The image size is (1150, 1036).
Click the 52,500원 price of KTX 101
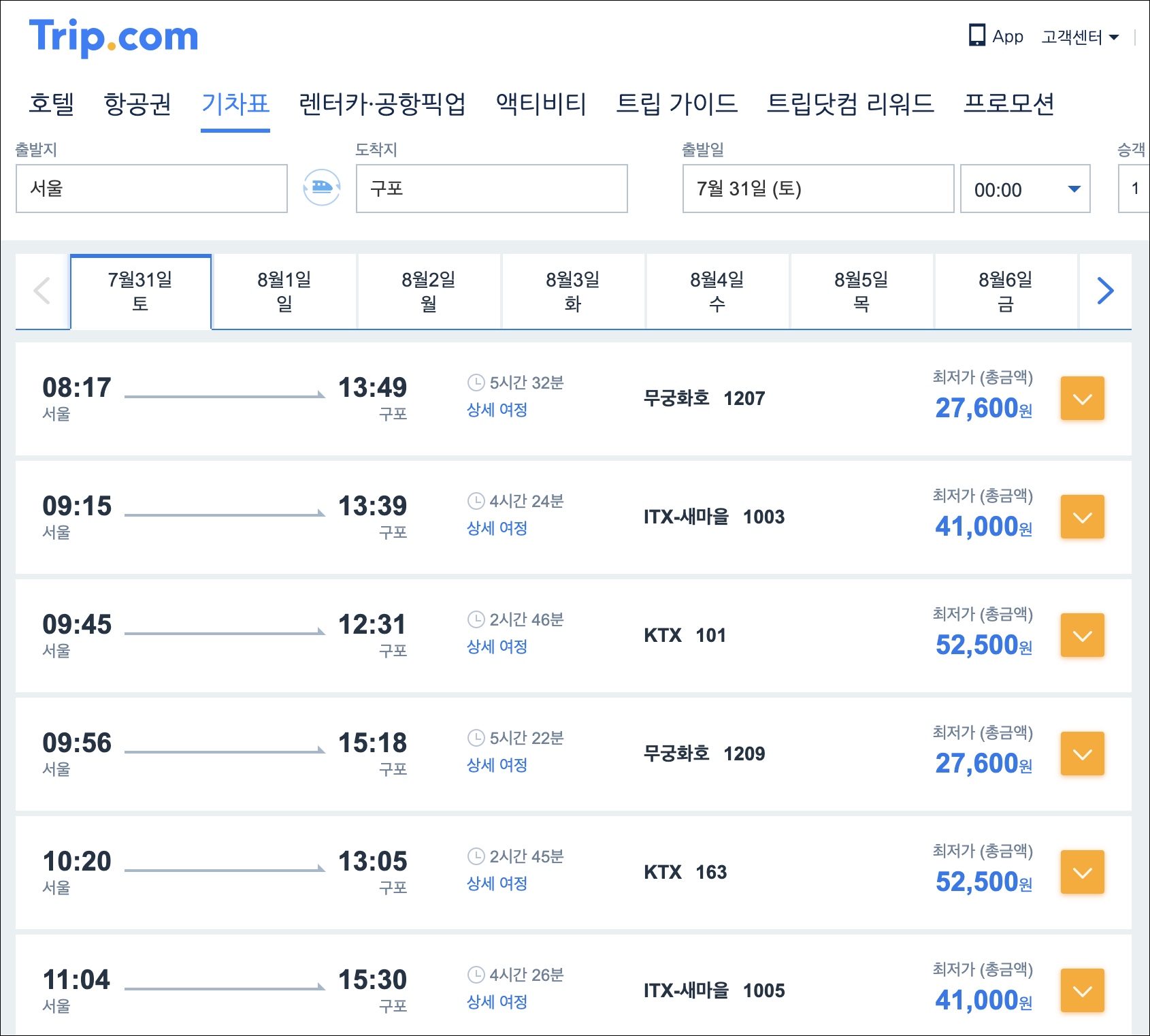(984, 645)
